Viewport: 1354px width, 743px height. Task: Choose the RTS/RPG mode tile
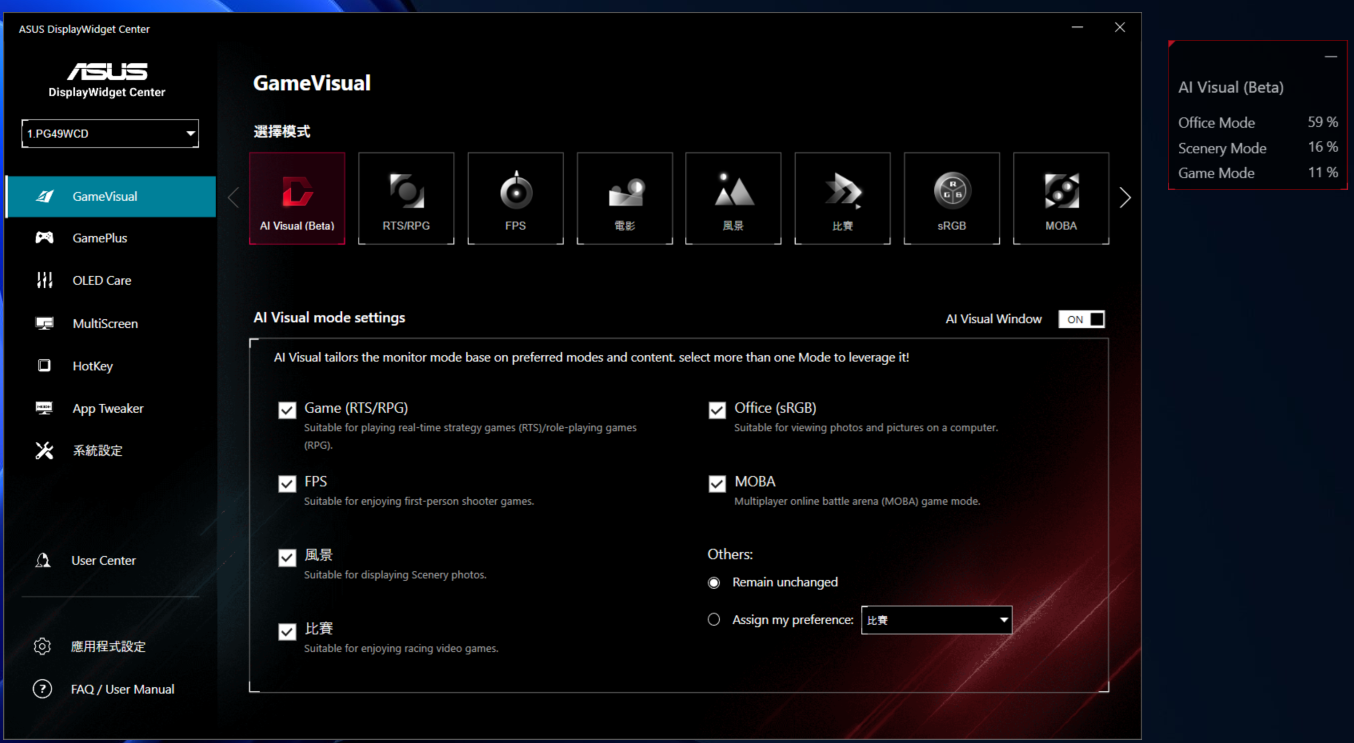[406, 198]
